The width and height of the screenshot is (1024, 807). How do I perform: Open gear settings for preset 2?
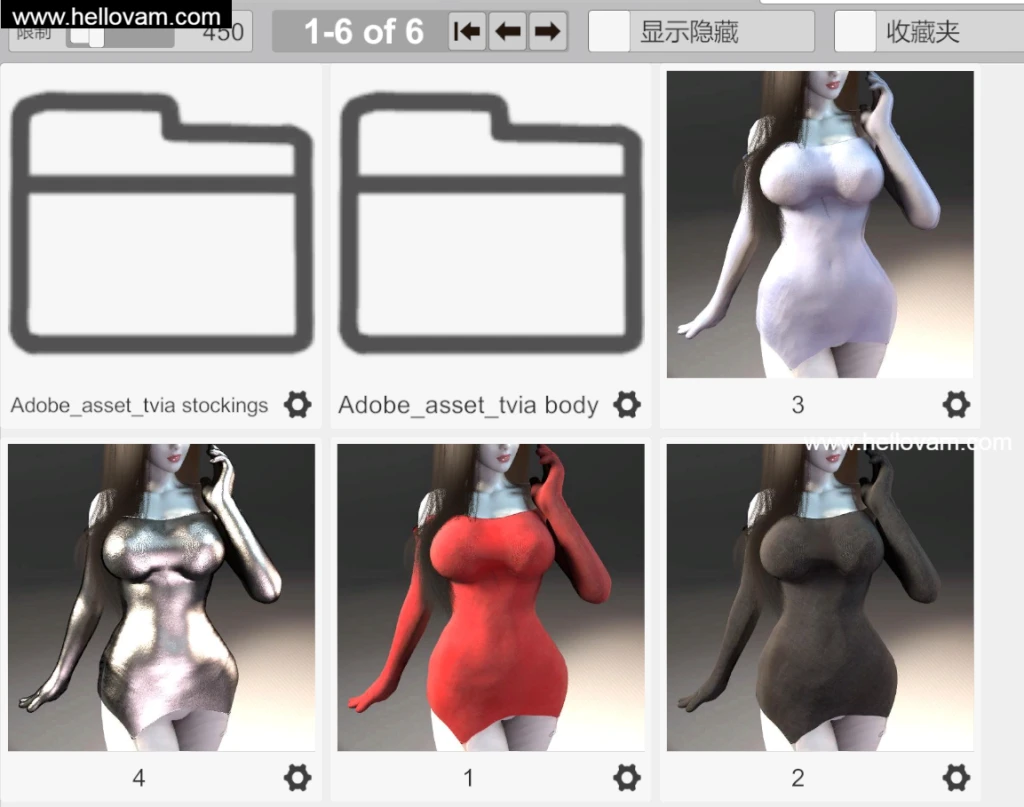(x=955, y=777)
